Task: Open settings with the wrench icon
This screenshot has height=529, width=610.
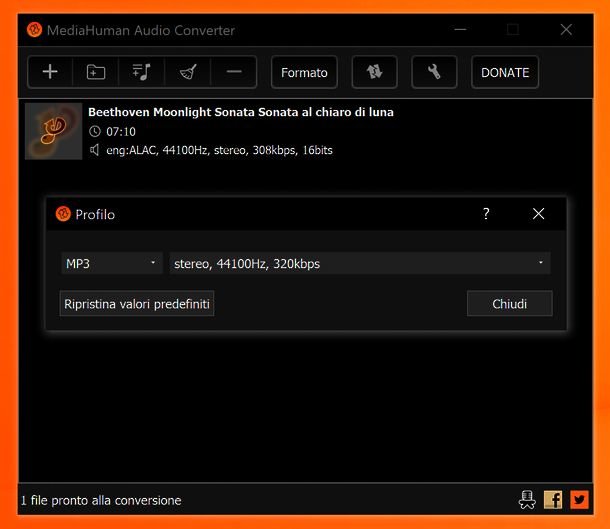Action: coord(434,72)
